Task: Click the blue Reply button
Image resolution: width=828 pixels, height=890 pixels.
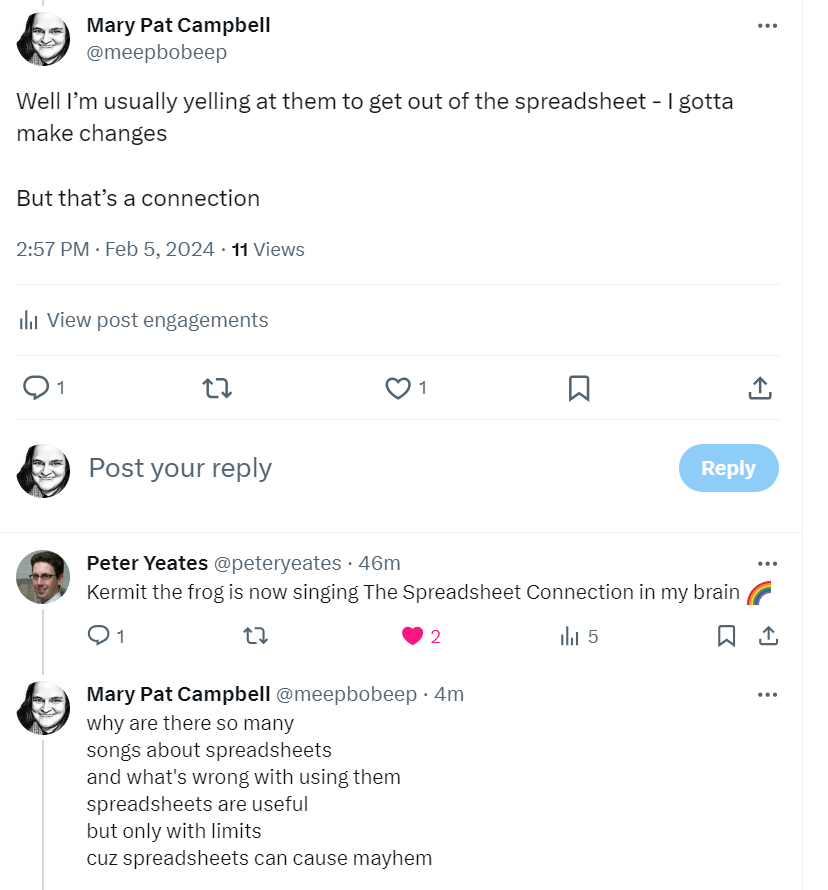Action: click(728, 468)
